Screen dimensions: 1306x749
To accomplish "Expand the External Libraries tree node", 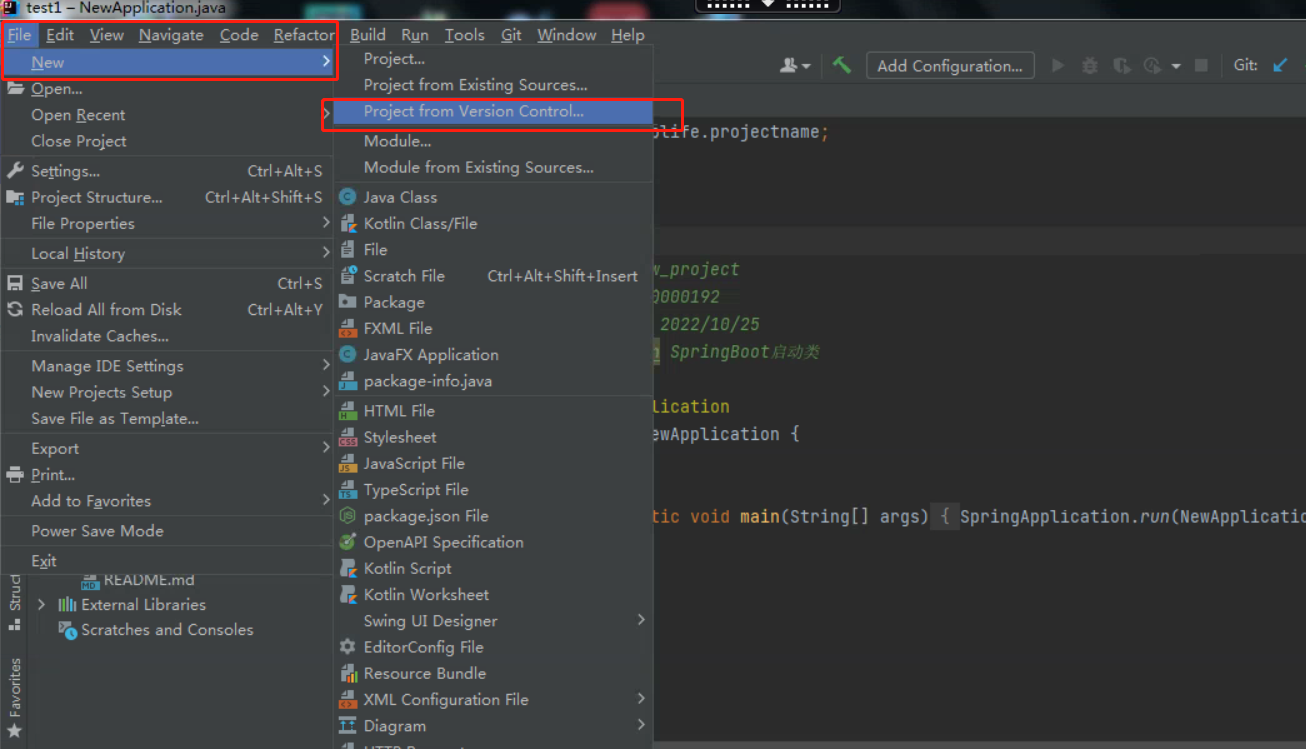I will (x=41, y=604).
